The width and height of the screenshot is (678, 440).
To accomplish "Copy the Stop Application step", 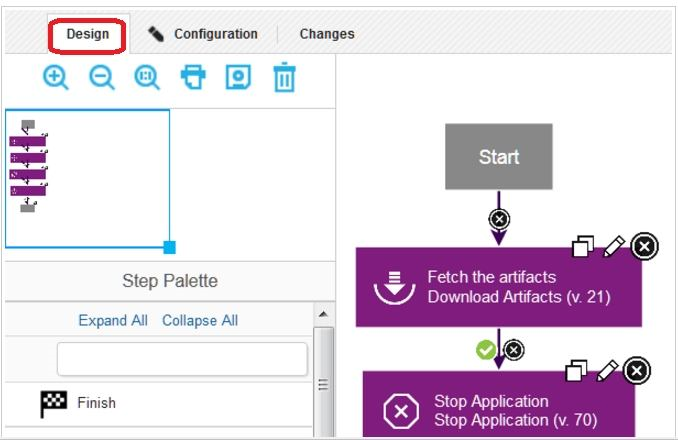I will [x=576, y=372].
